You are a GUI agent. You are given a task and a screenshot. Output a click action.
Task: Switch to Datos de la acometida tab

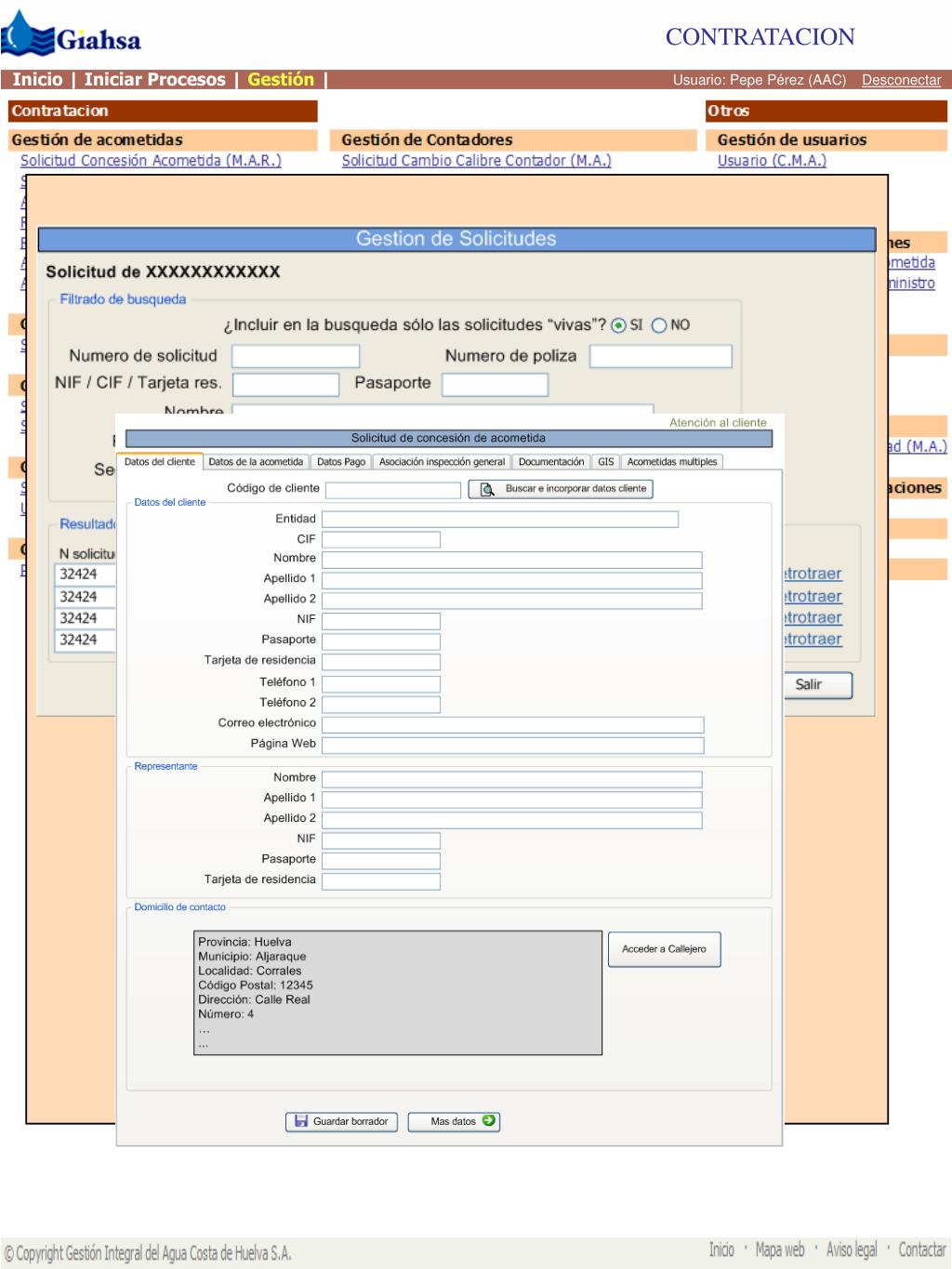tap(256, 462)
